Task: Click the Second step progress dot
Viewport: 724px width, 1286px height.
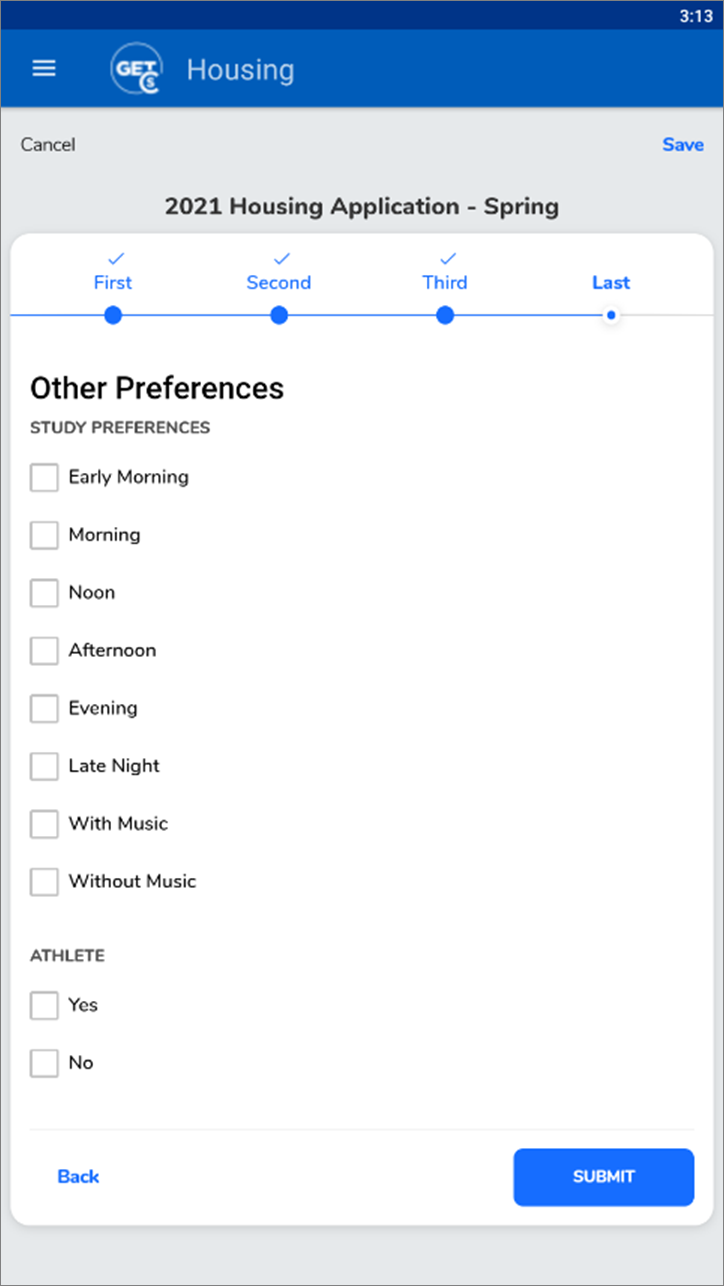Action: [x=279, y=316]
